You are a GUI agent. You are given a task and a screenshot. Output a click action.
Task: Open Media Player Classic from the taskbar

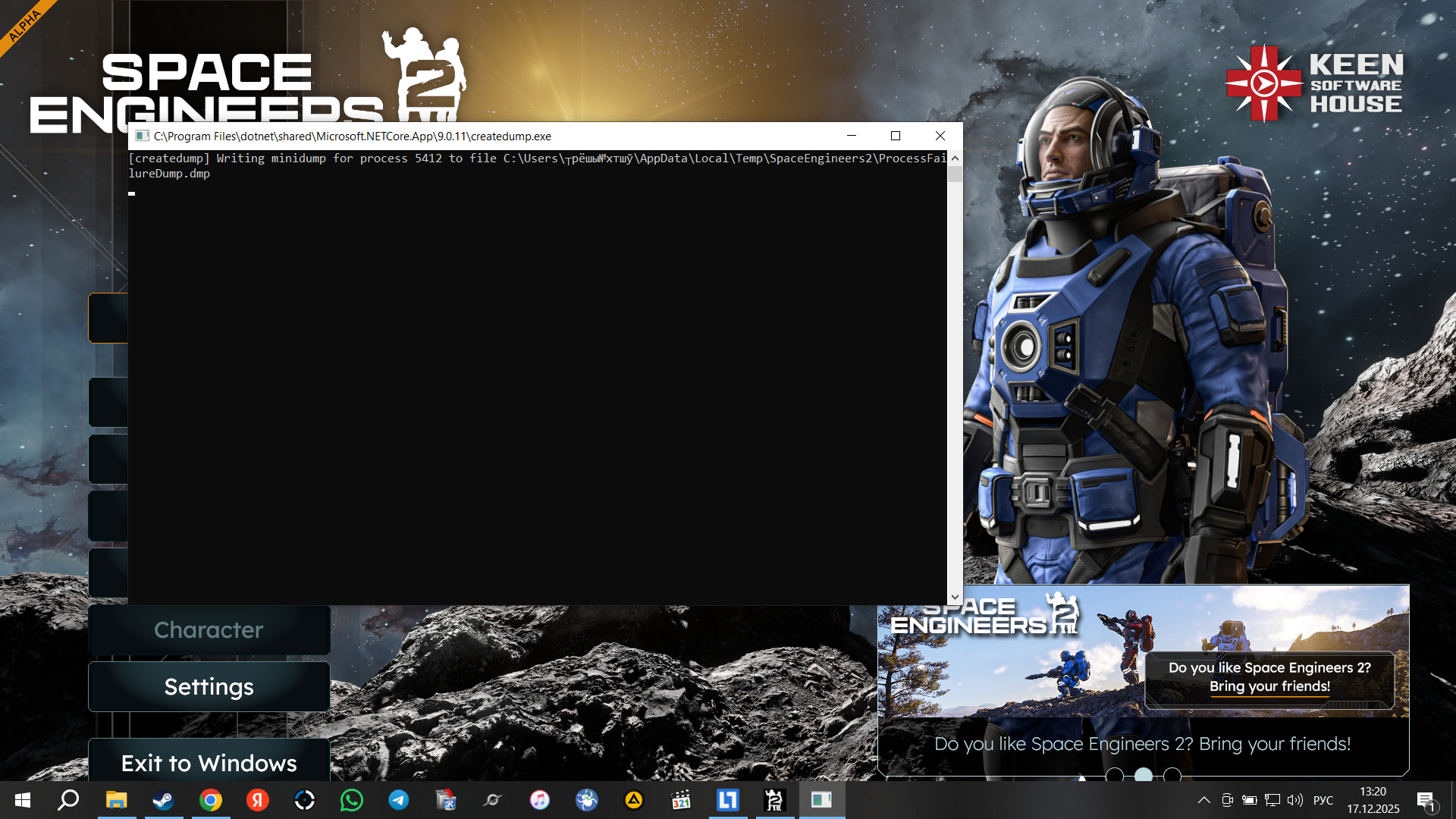[681, 800]
